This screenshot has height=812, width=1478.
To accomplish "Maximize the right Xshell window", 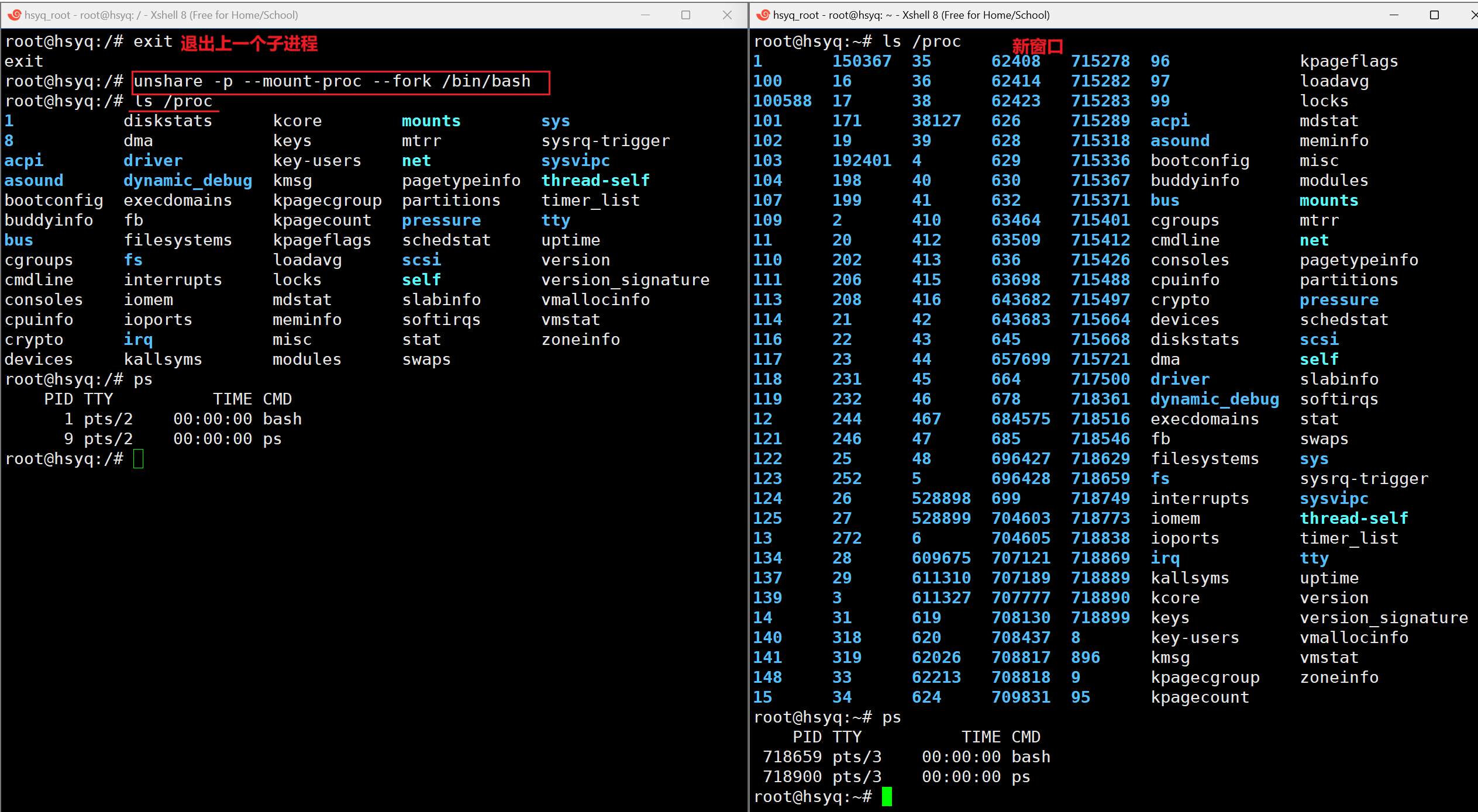I will (x=1434, y=15).
